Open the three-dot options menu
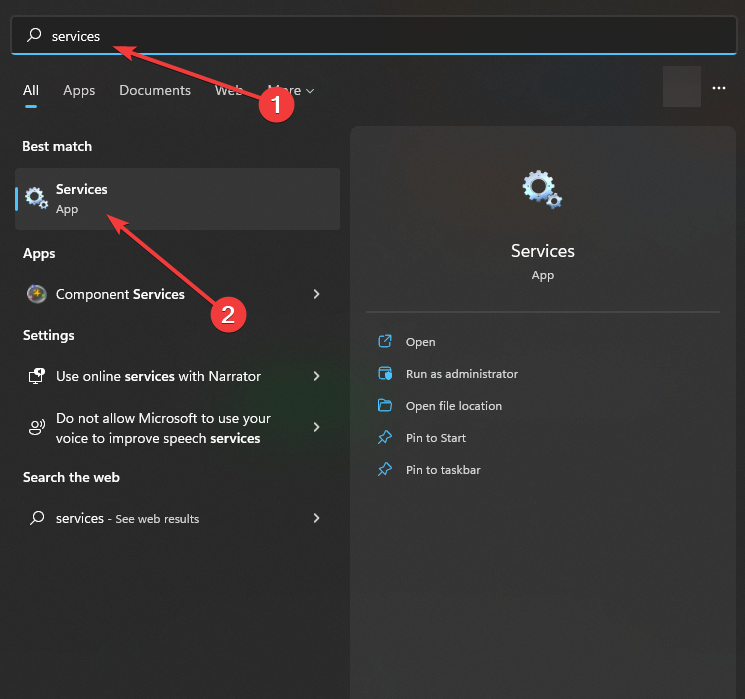The width and height of the screenshot is (745, 699). click(719, 88)
